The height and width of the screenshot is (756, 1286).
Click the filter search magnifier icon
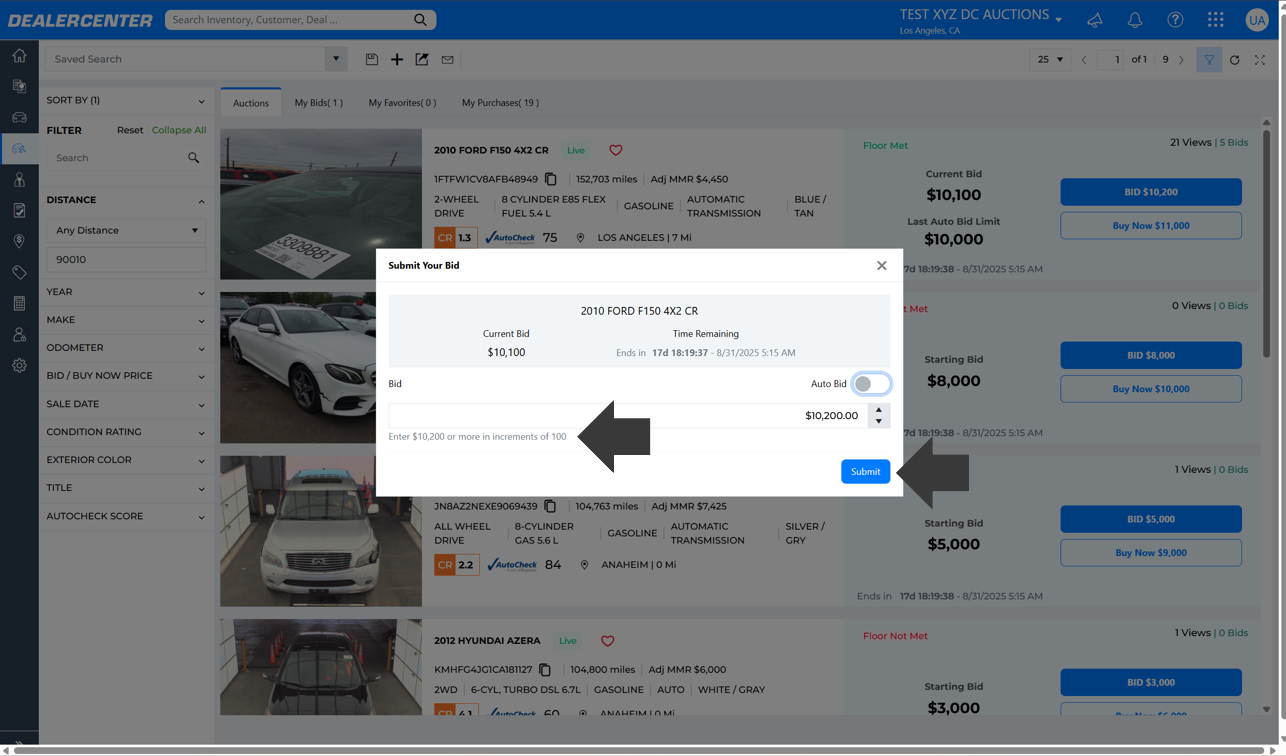click(193, 158)
